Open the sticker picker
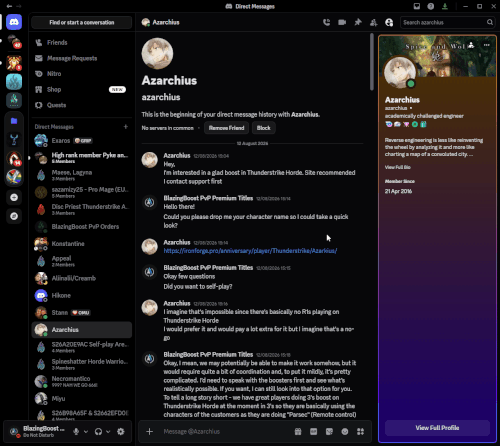Image resolution: width=500 pixels, height=446 pixels. click(x=329, y=431)
